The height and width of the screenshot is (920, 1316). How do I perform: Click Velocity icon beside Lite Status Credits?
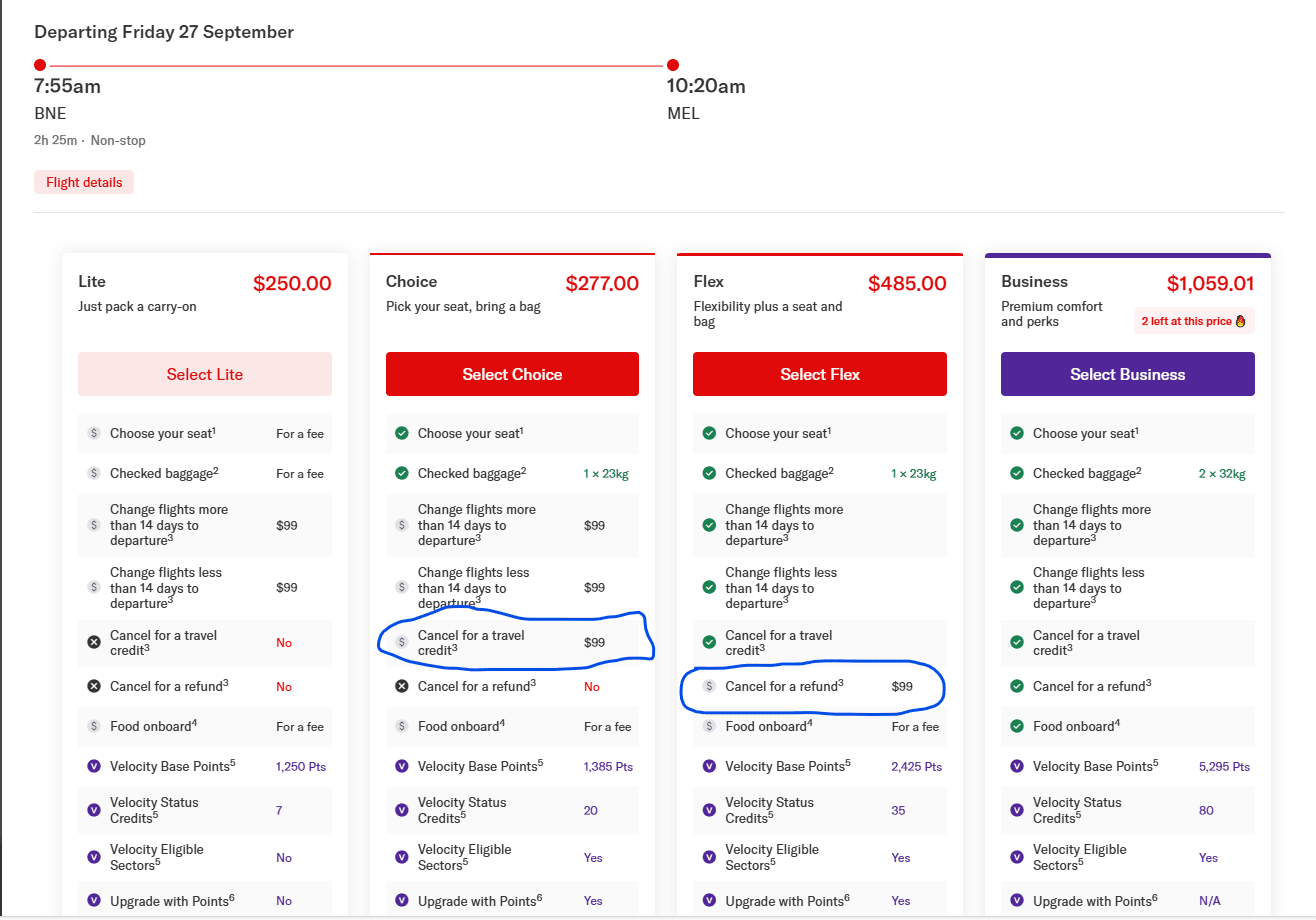point(94,810)
